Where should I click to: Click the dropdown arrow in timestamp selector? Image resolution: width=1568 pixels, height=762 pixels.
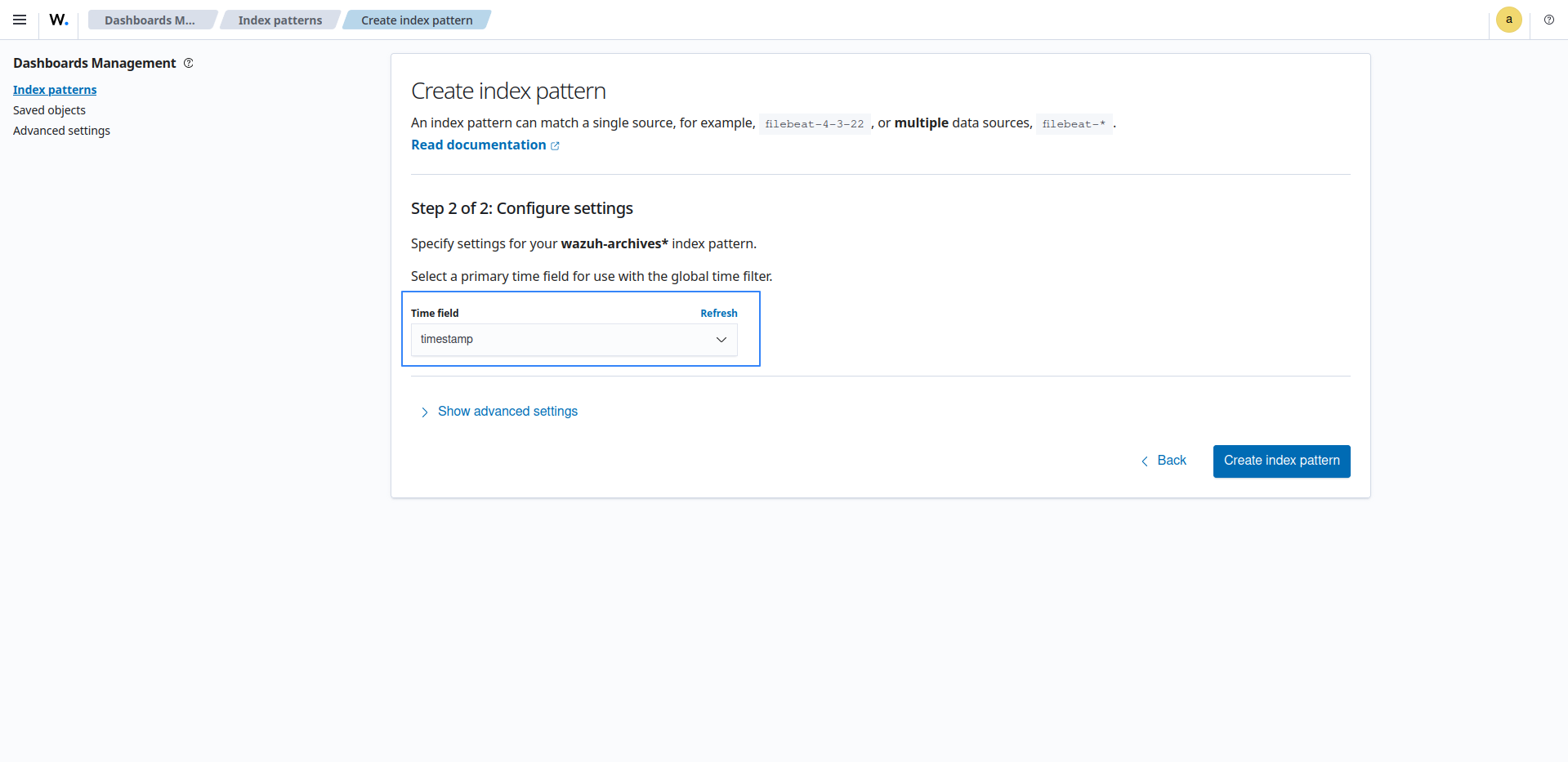click(721, 340)
